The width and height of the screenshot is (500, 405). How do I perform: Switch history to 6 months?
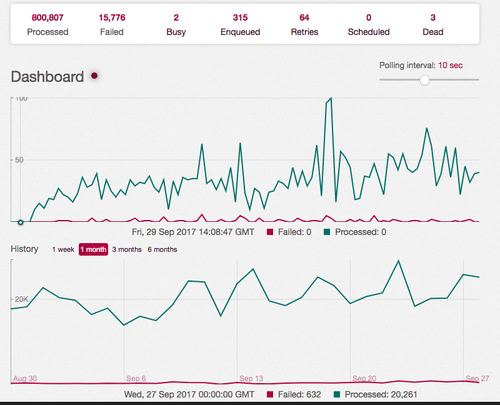coord(162,249)
